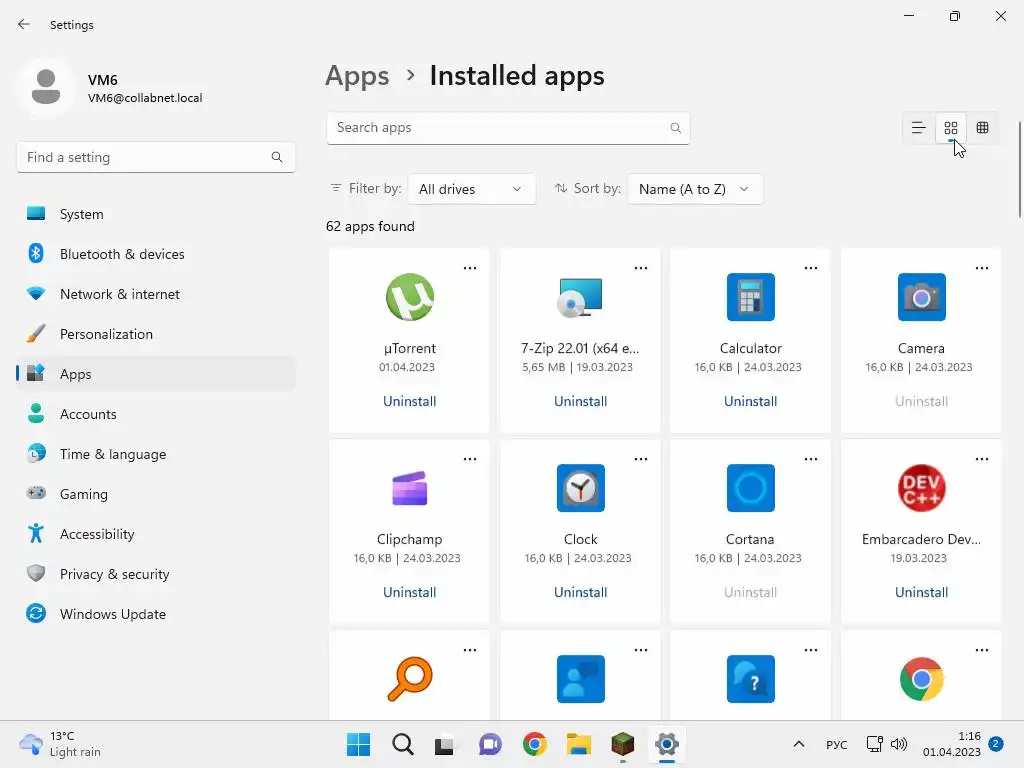Image resolution: width=1024 pixels, height=768 pixels.
Task: Uninstall 7-Zip 22.01
Action: pyautogui.click(x=581, y=402)
